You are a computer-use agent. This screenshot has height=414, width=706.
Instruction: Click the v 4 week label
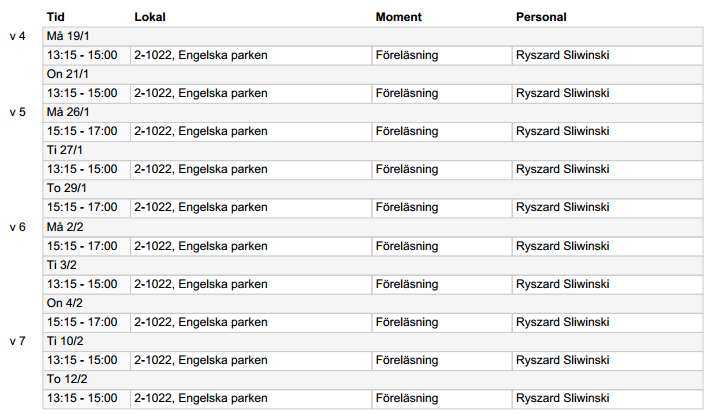18,36
